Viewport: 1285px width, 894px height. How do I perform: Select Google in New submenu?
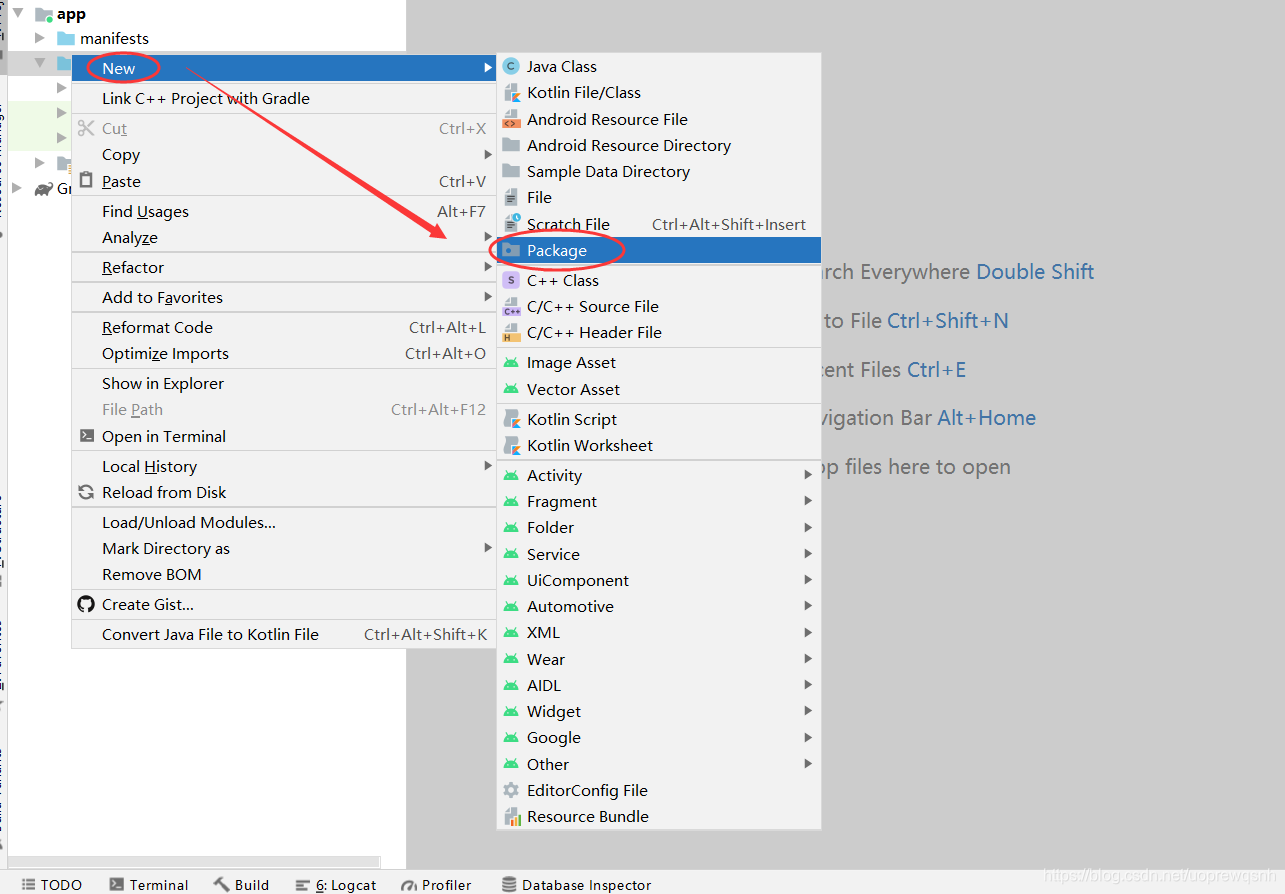[659, 738]
